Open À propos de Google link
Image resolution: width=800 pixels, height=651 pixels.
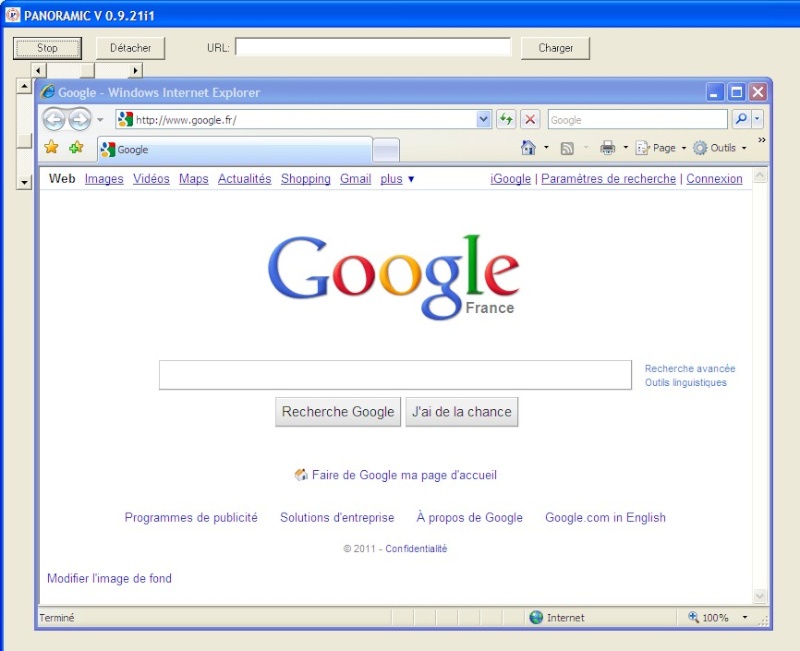[469, 517]
